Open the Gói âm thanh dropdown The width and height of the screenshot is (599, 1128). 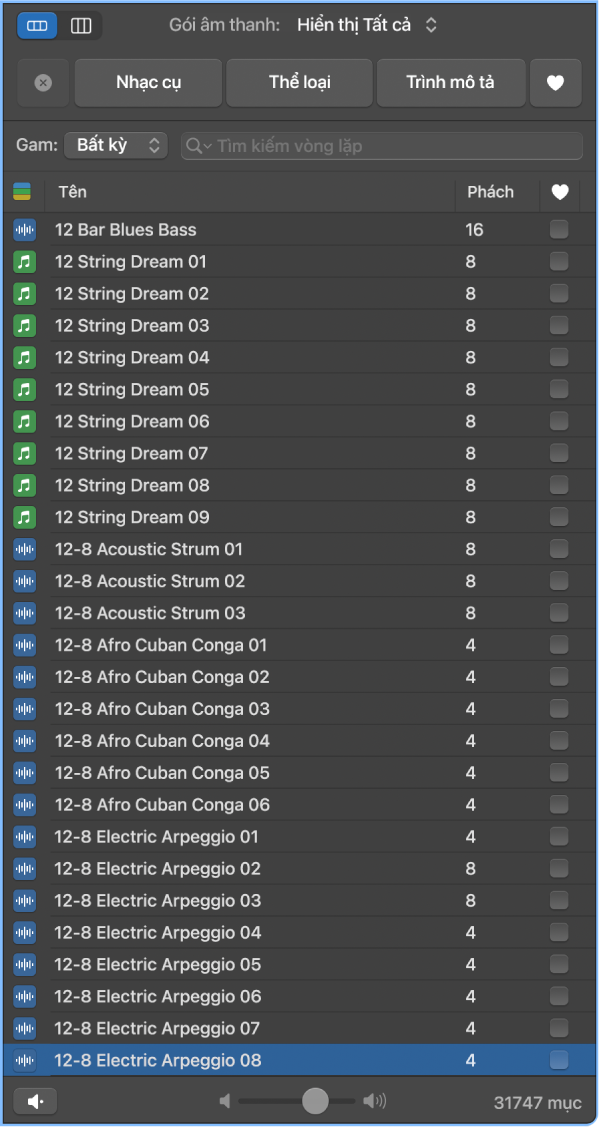click(x=367, y=25)
